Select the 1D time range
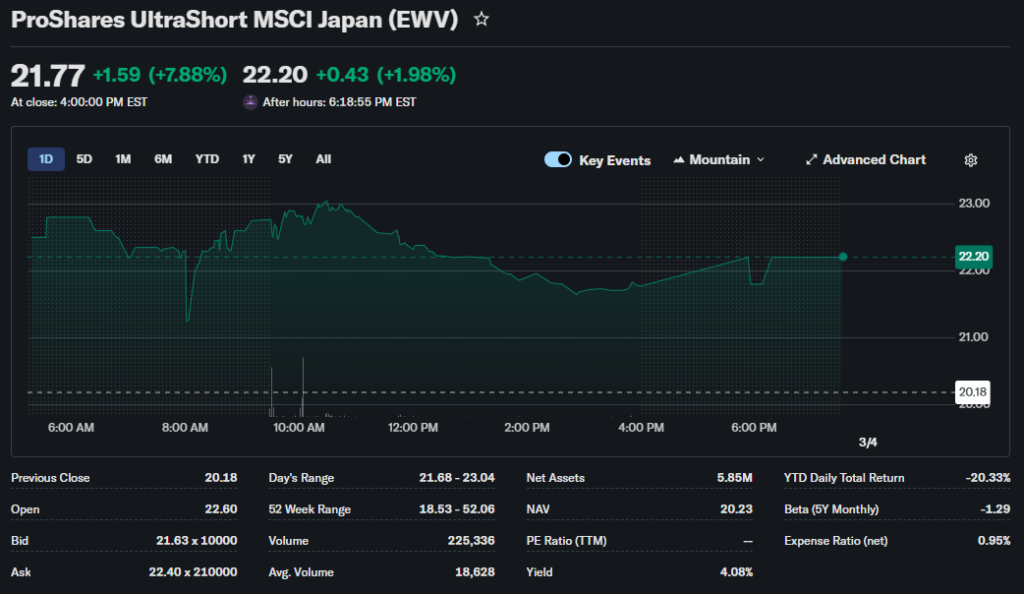 (x=46, y=159)
